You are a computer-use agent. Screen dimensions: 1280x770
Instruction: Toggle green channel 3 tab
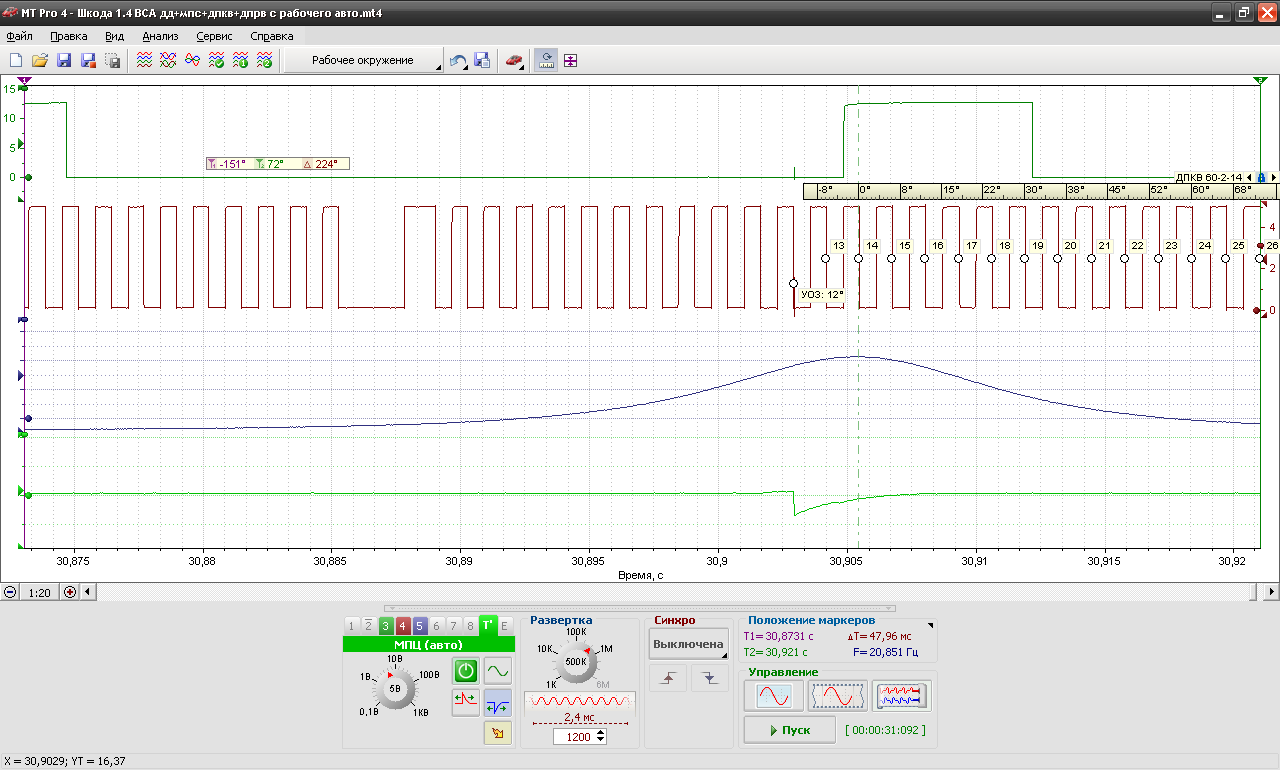pyautogui.click(x=385, y=626)
